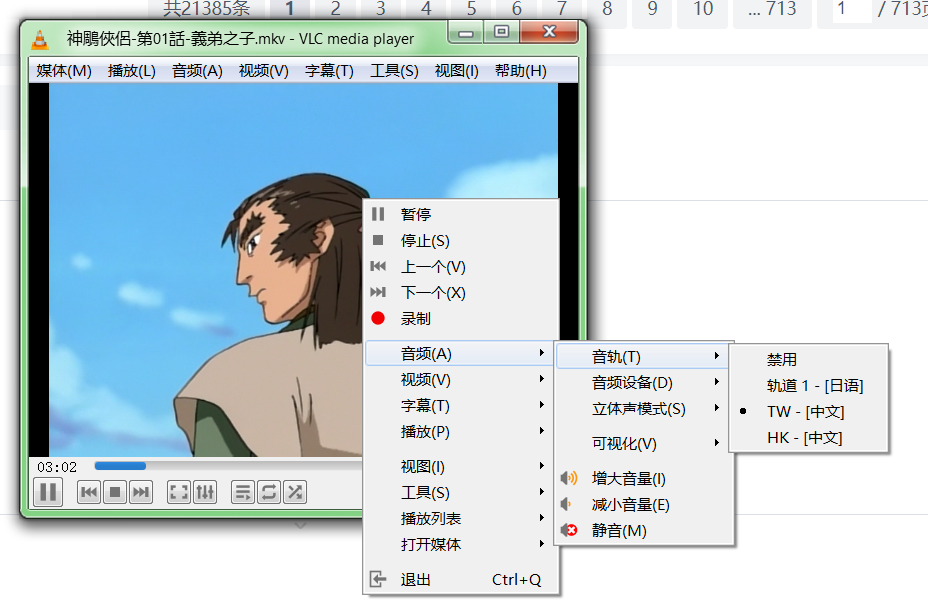Open the 音频(A) menu in menu bar
This screenshot has height=606, width=928.
[x=197, y=70]
